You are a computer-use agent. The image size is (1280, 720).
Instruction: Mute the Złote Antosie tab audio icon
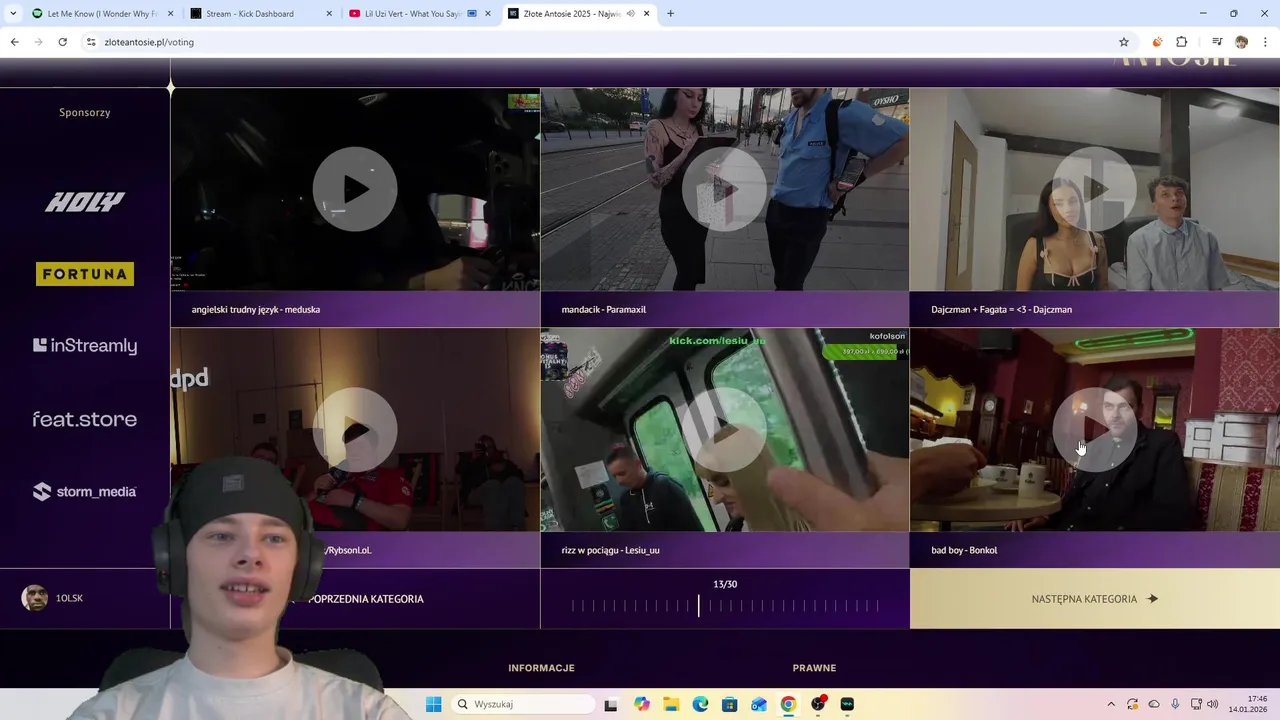(631, 14)
